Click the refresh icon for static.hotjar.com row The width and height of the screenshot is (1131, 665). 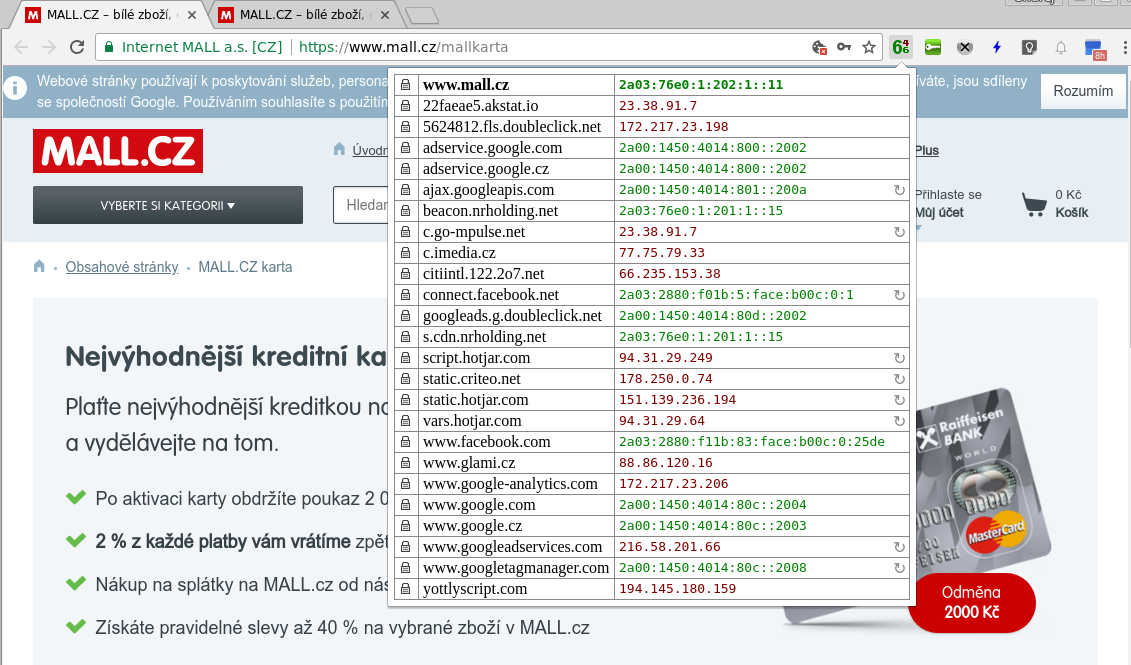899,400
